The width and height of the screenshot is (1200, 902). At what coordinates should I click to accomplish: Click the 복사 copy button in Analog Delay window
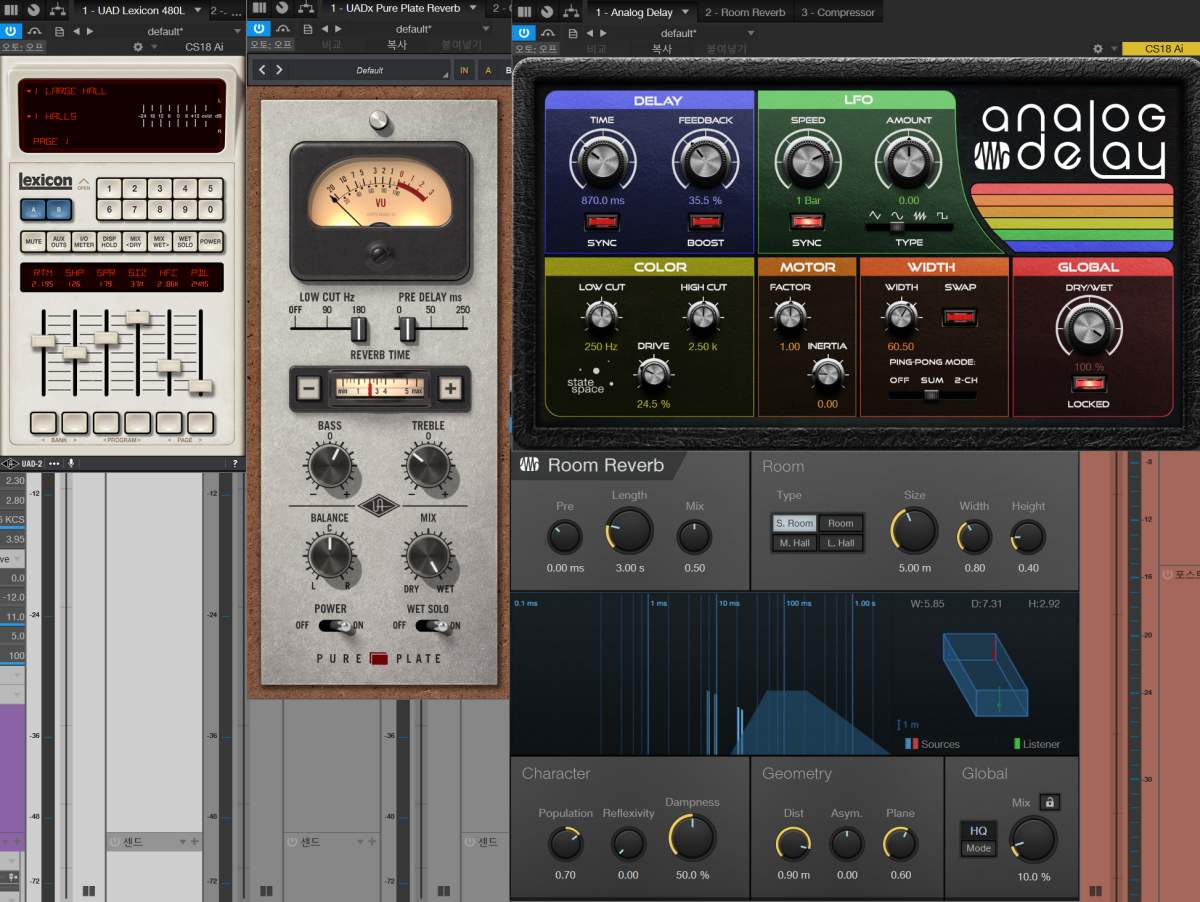pos(662,48)
